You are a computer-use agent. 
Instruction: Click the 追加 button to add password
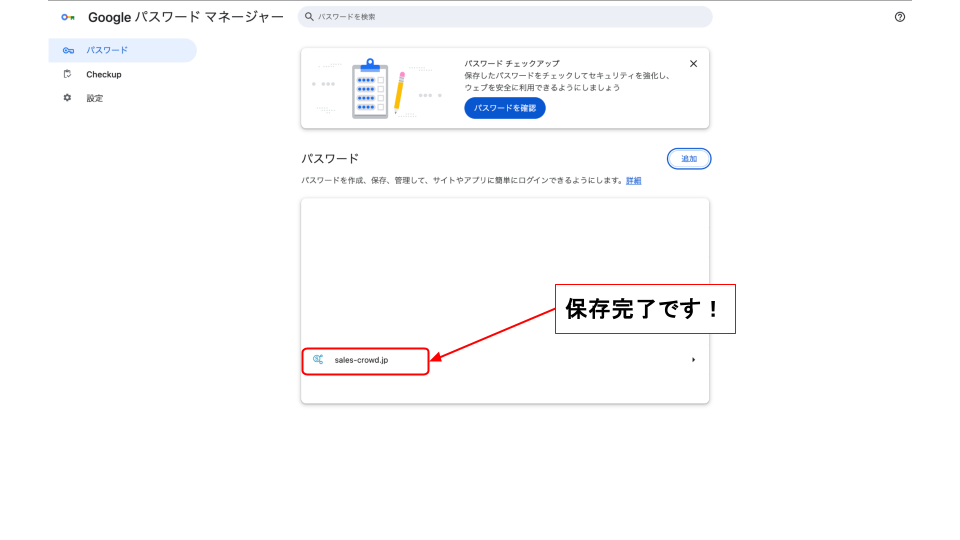(x=689, y=159)
